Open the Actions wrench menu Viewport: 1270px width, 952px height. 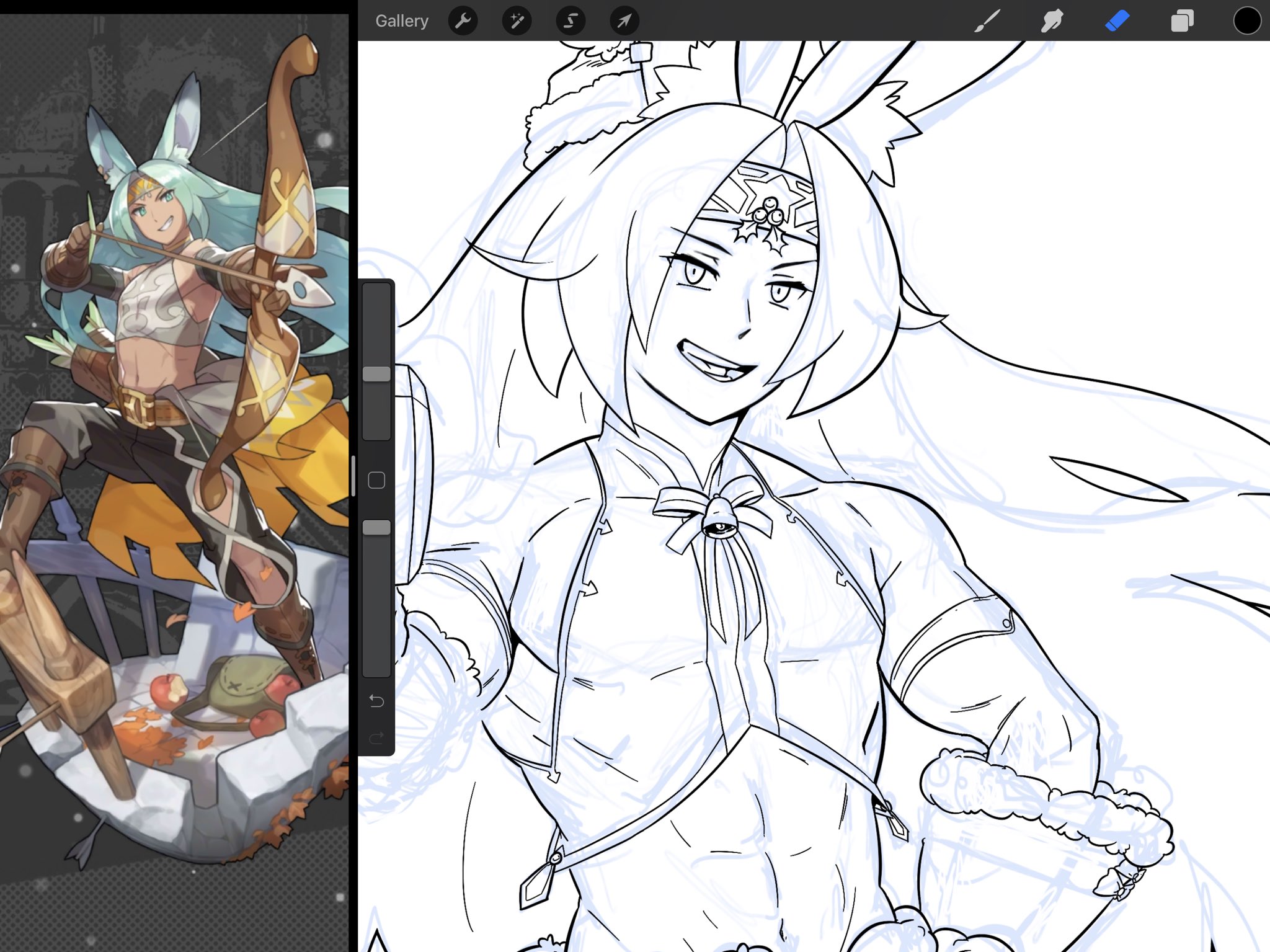tap(463, 21)
